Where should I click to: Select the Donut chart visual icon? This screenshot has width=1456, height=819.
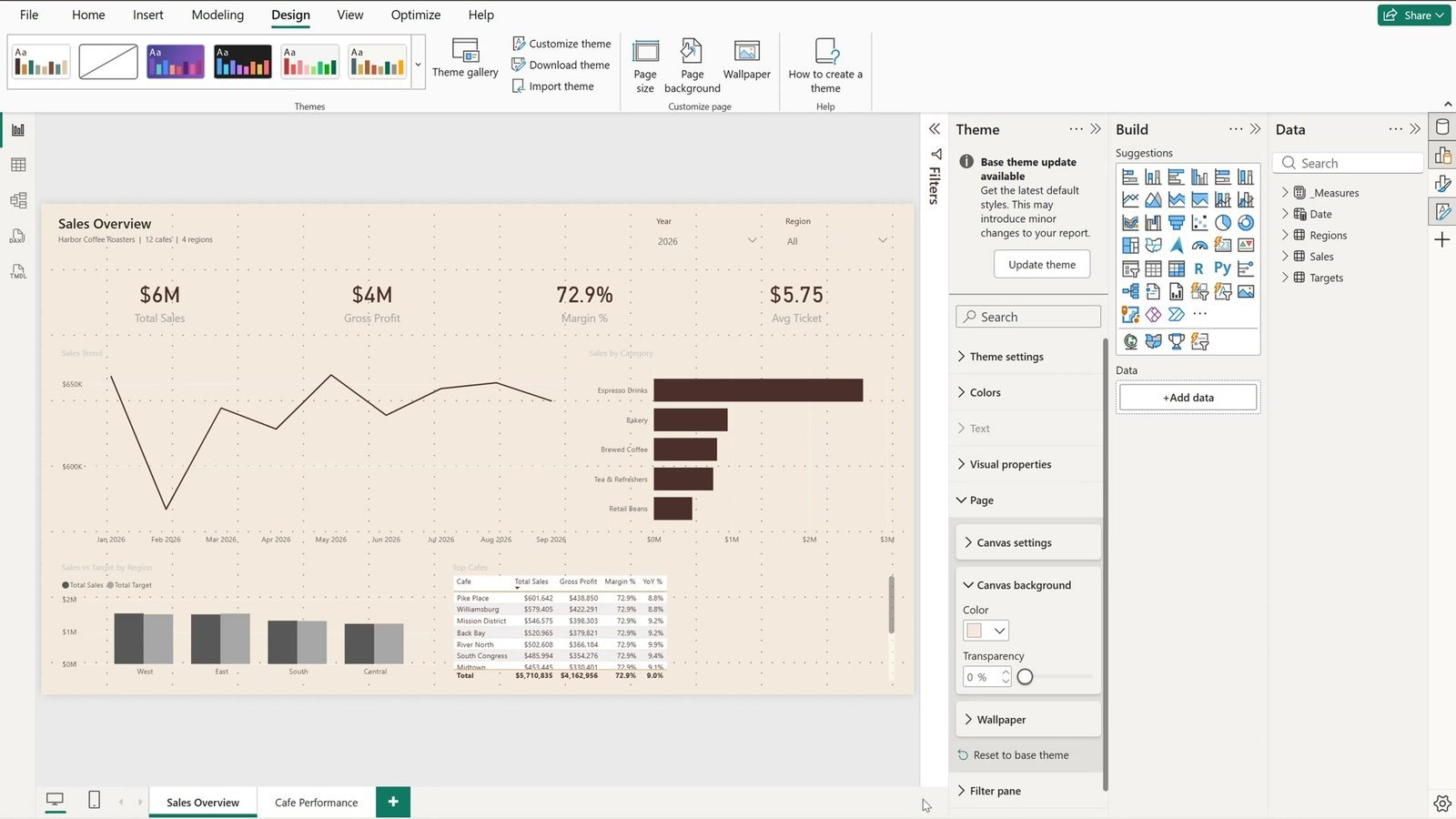coord(1246,222)
